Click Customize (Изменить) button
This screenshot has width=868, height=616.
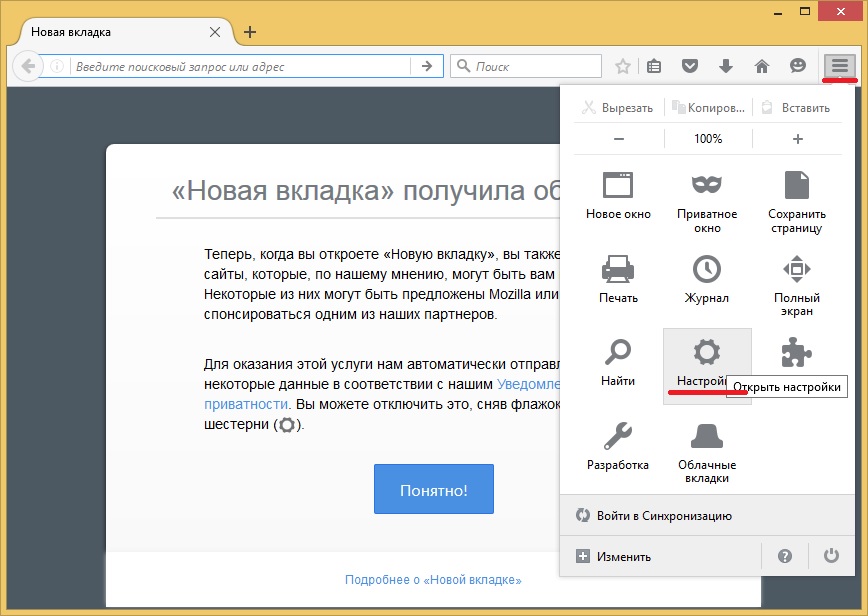pyautogui.click(x=660, y=556)
